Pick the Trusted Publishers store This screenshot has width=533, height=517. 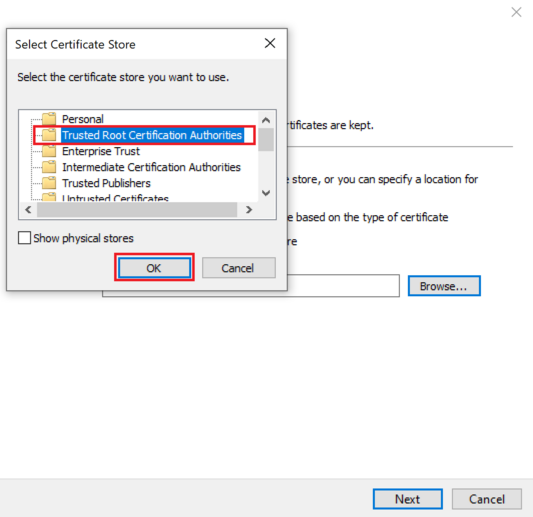coord(106,183)
